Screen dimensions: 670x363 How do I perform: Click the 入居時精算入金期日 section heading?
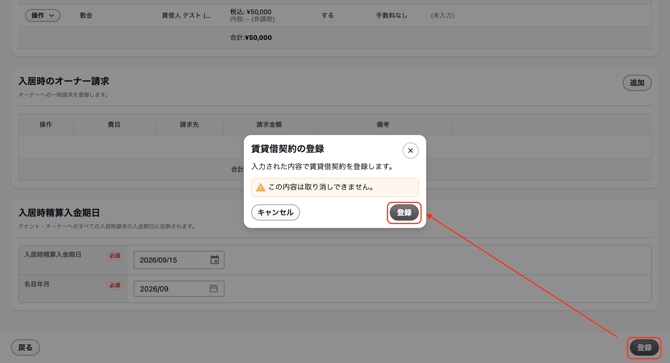(59, 213)
